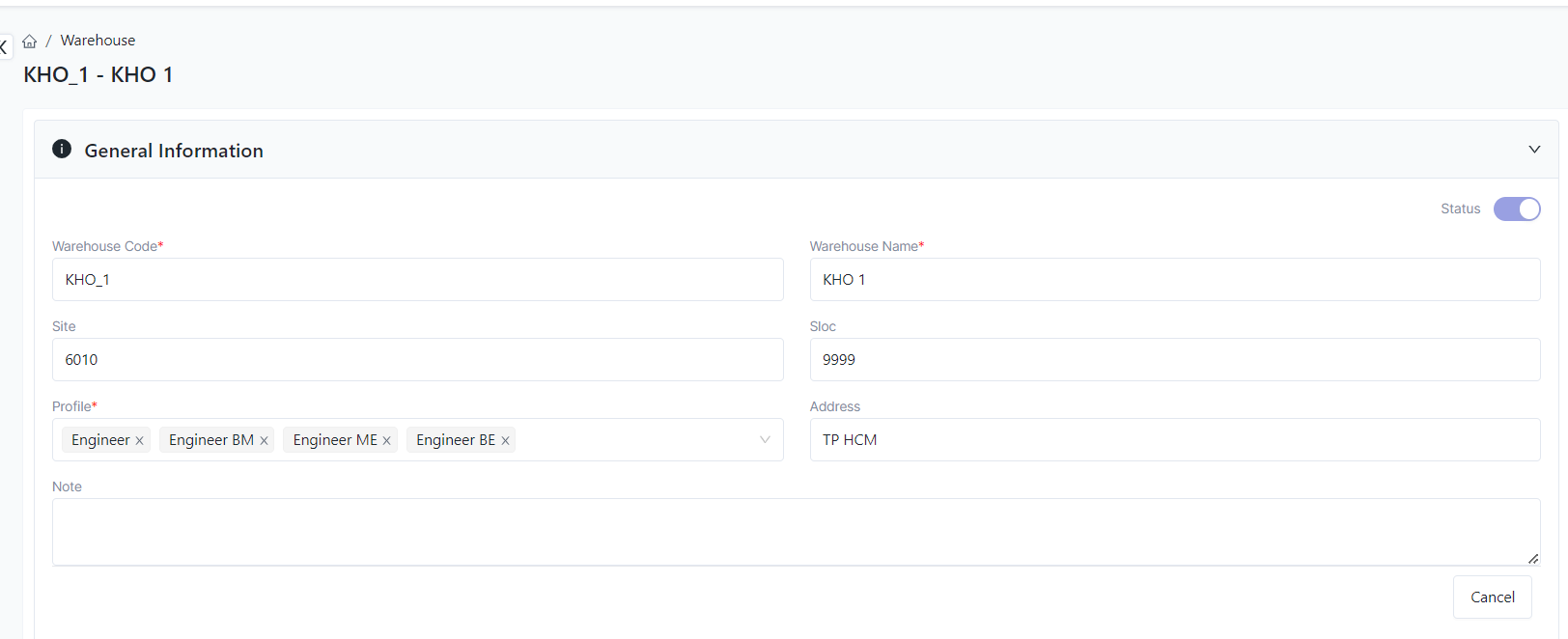Image resolution: width=1568 pixels, height=639 pixels.
Task: Focus the Warehouse Name field
Action: [1175, 279]
